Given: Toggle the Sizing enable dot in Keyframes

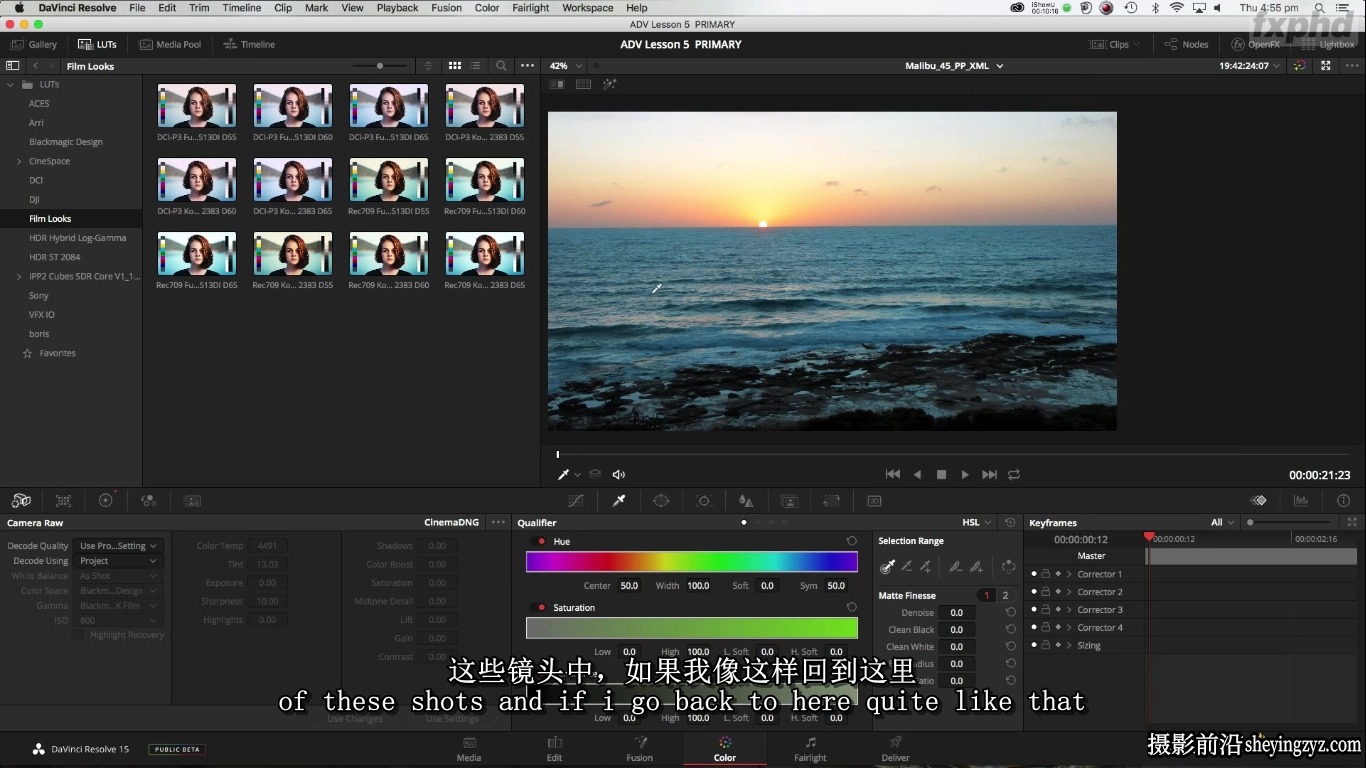Looking at the screenshot, I should click(1034, 645).
